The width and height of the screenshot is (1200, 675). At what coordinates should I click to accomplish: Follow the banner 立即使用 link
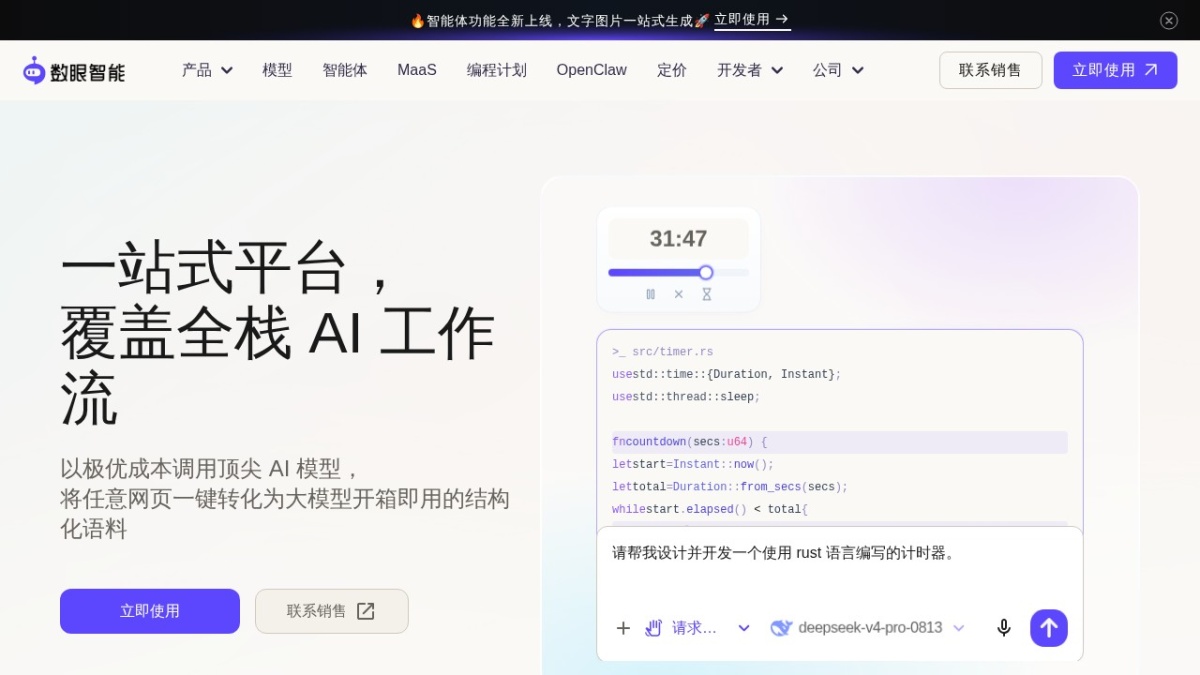[752, 20]
